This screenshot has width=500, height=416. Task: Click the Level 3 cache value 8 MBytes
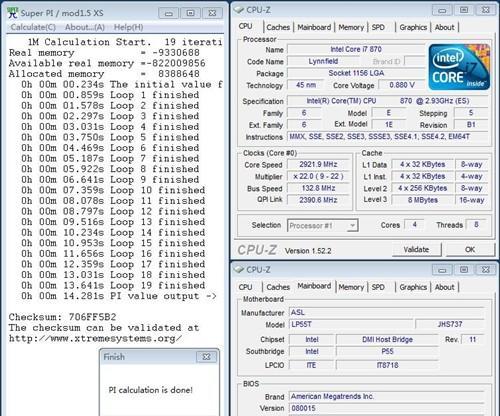423,200
